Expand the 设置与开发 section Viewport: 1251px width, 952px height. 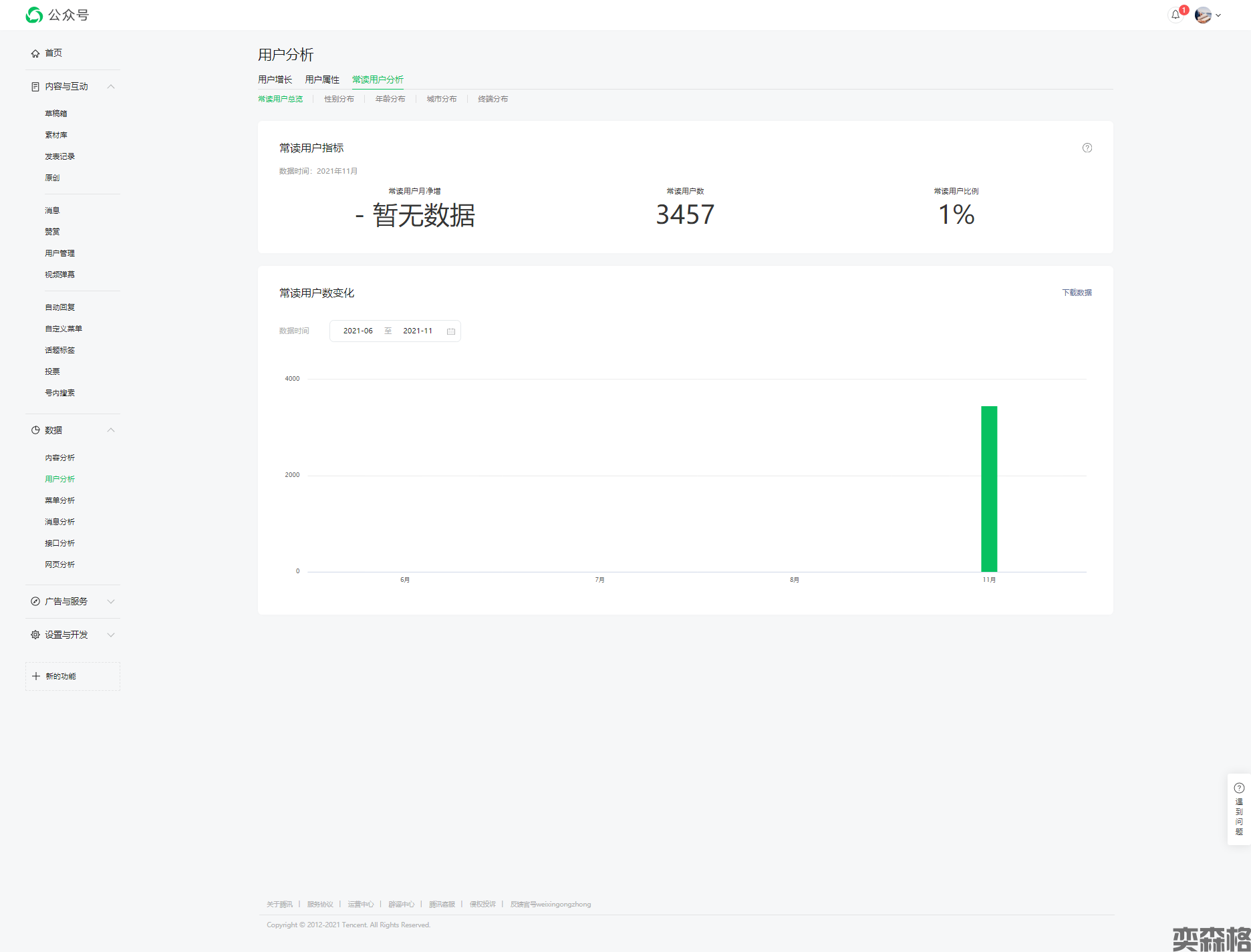click(x=111, y=635)
